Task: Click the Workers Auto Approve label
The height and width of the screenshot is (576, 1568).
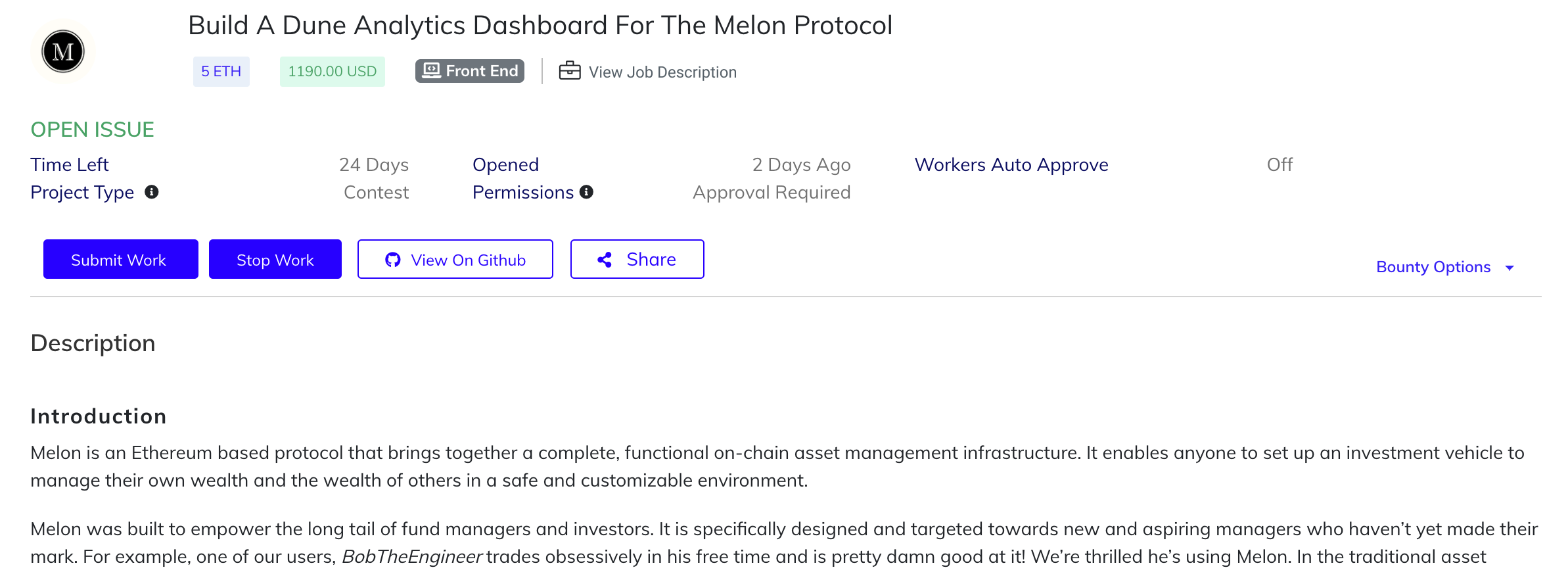Action: [1011, 164]
